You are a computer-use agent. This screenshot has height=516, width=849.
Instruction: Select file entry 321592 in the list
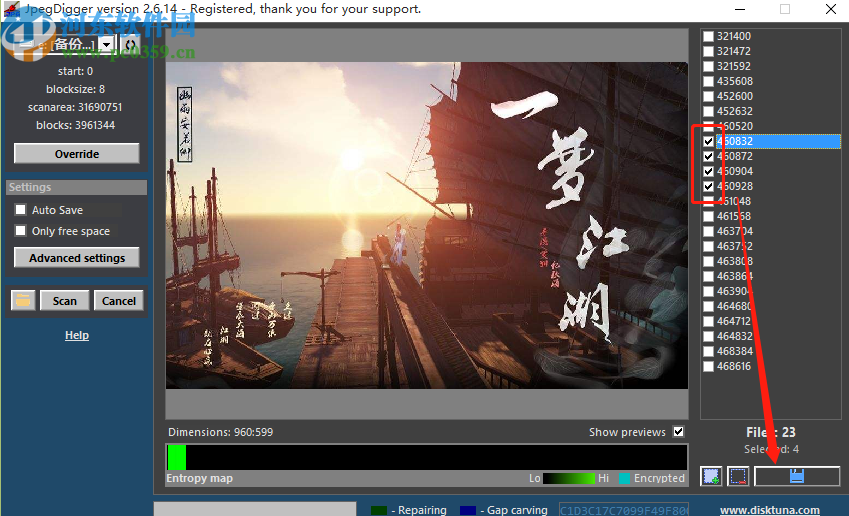(734, 66)
